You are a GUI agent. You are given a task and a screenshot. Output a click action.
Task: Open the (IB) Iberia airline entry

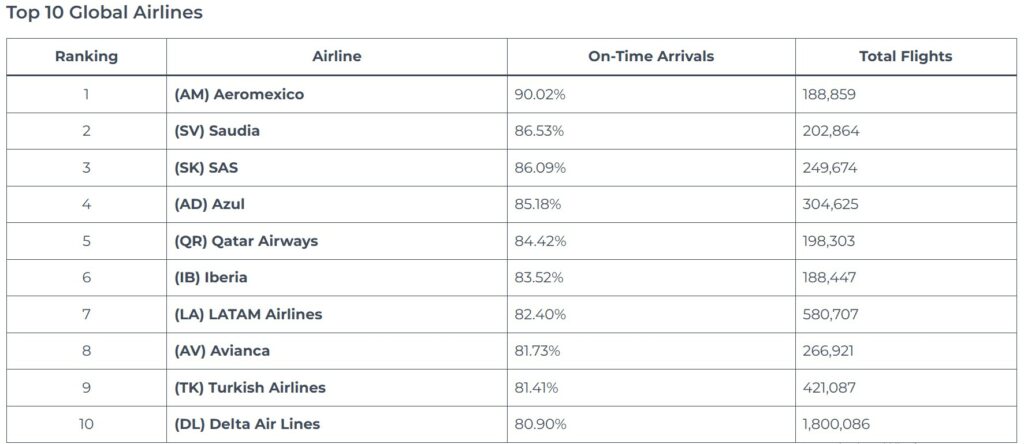(211, 278)
